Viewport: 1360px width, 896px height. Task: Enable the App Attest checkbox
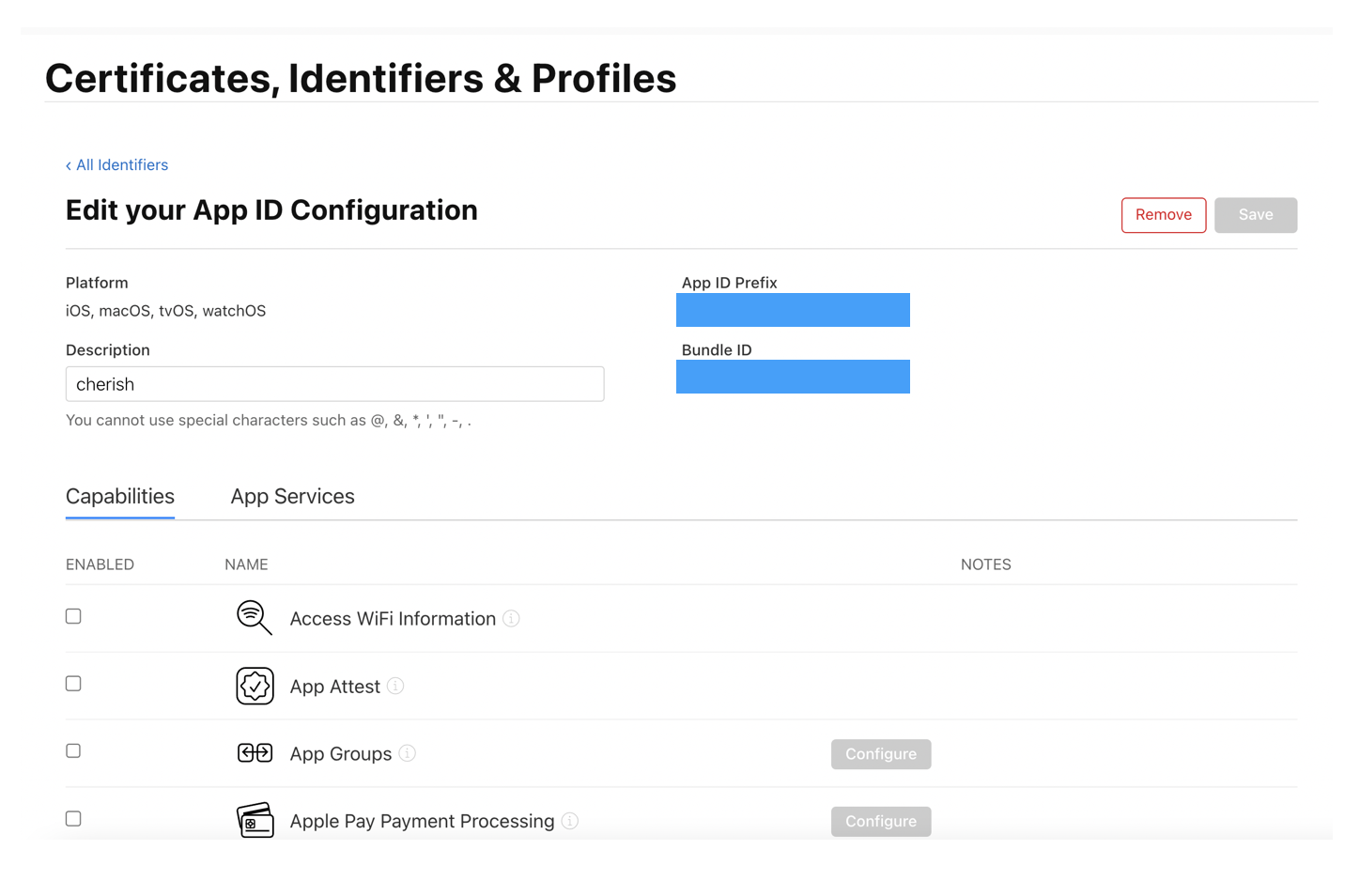coord(73,684)
